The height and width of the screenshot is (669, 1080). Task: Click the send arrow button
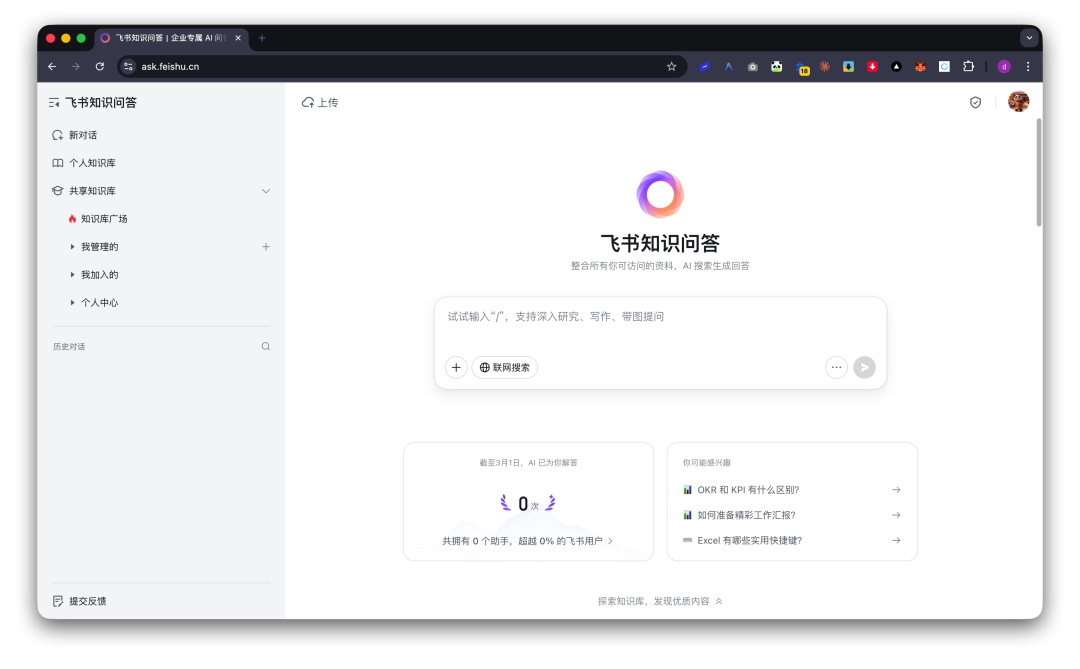pyautogui.click(x=863, y=367)
